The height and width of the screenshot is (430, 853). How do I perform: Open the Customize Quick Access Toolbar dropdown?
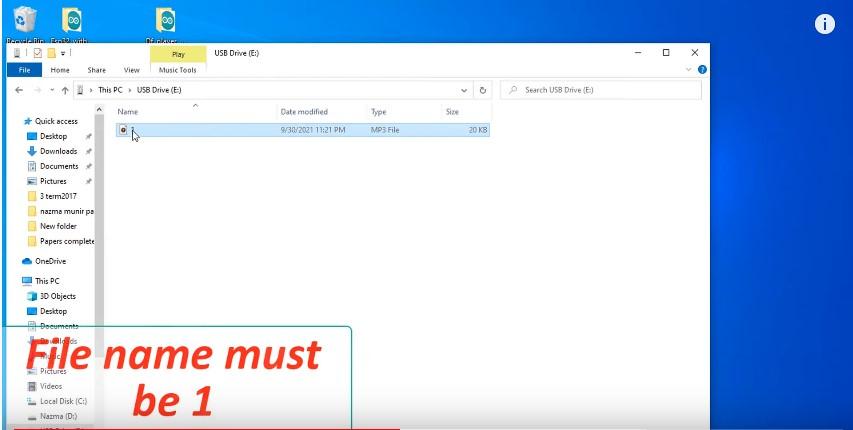[63, 53]
